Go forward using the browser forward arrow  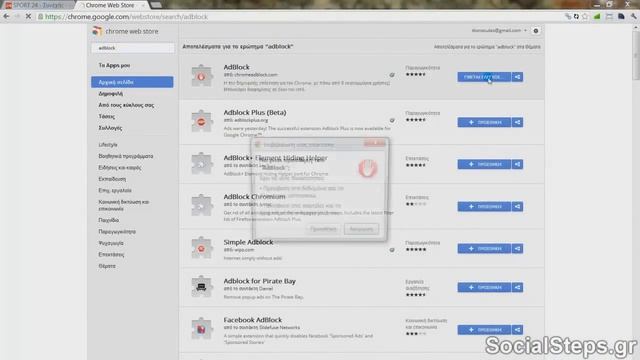pos(17,16)
